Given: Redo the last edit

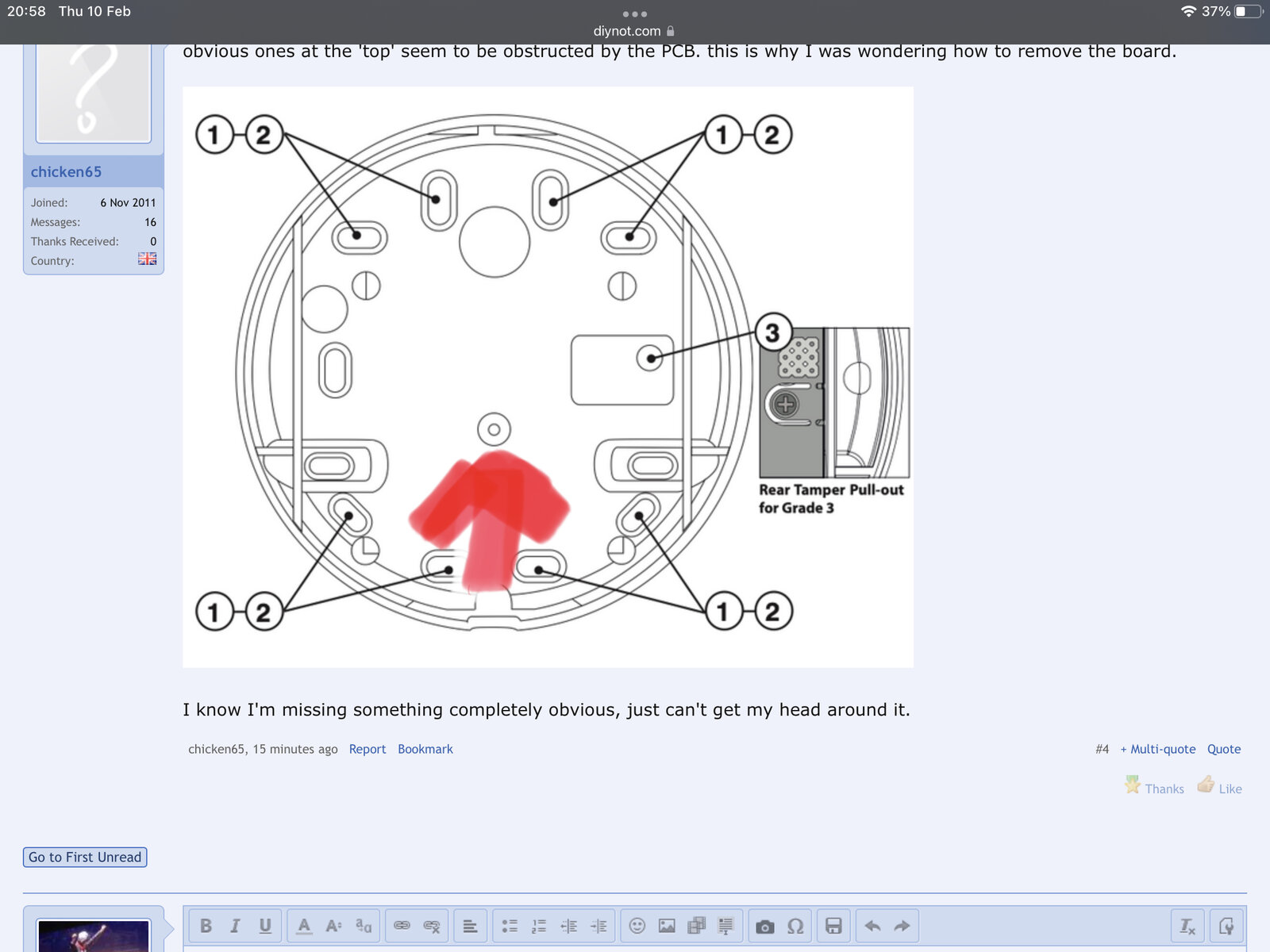Looking at the screenshot, I should [x=900, y=925].
